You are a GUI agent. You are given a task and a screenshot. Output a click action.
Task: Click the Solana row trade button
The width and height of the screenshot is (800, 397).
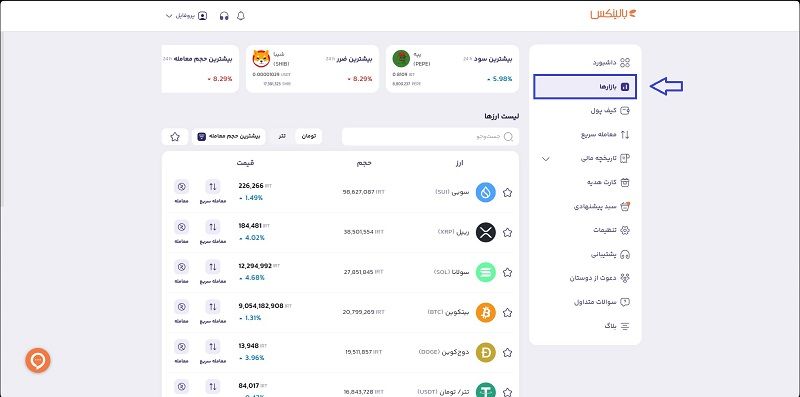[181, 272]
